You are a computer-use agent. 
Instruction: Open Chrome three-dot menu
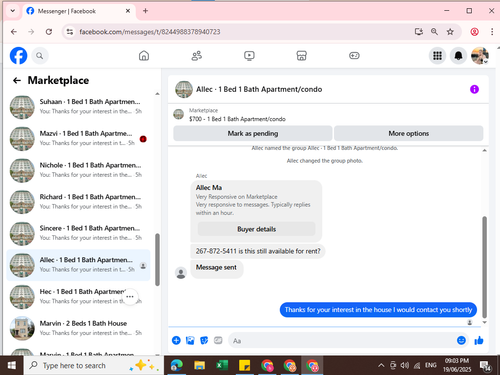point(492,32)
